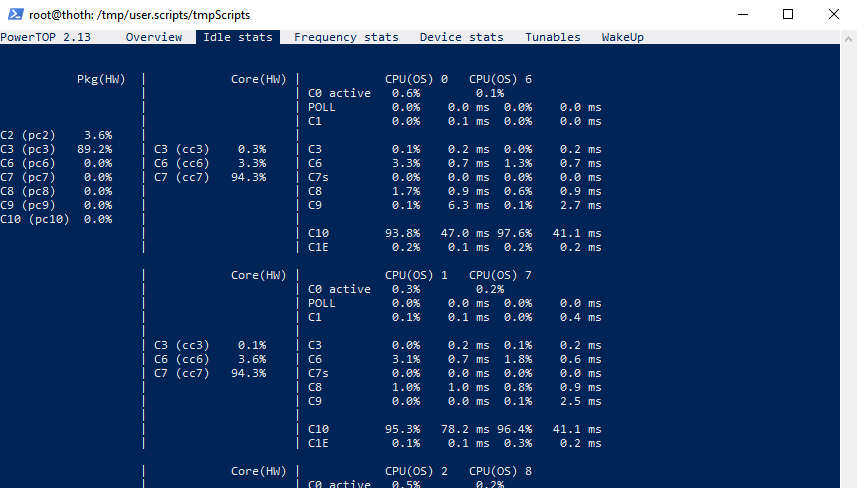The height and width of the screenshot is (488, 857).
Task: Click the scrollbar up arrow
Action: click(848, 39)
